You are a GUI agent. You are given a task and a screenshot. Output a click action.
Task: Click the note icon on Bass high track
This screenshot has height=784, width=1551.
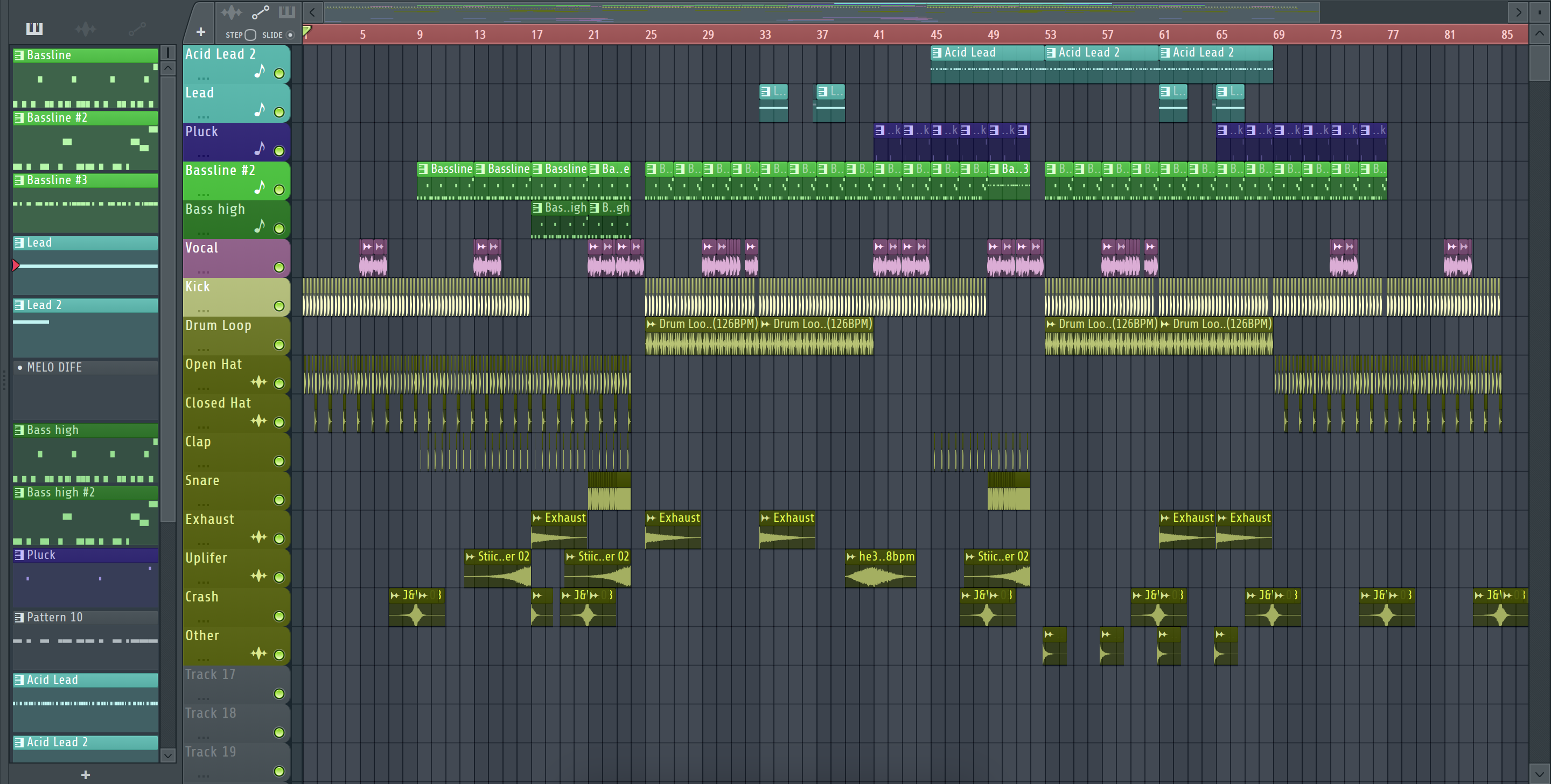pyautogui.click(x=260, y=226)
